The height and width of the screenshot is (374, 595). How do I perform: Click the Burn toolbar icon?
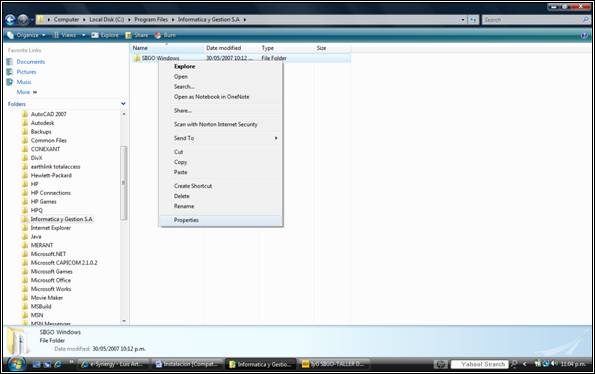(x=158, y=35)
